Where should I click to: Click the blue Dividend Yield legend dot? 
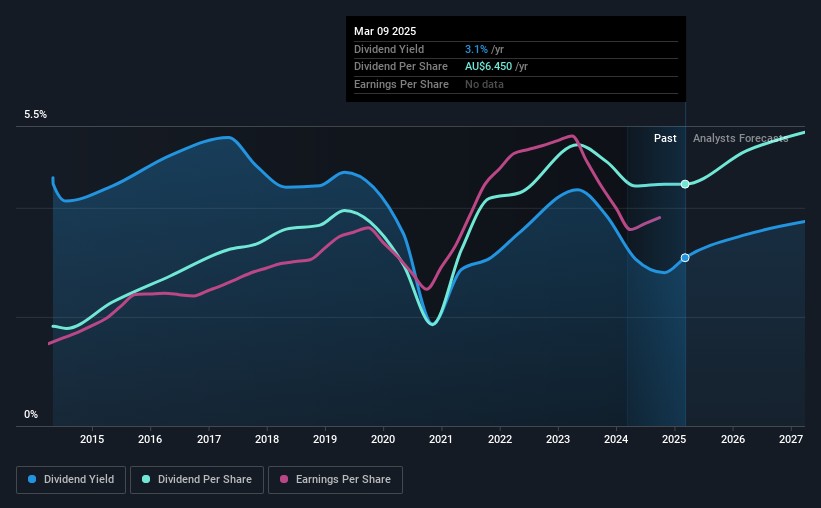(32, 480)
